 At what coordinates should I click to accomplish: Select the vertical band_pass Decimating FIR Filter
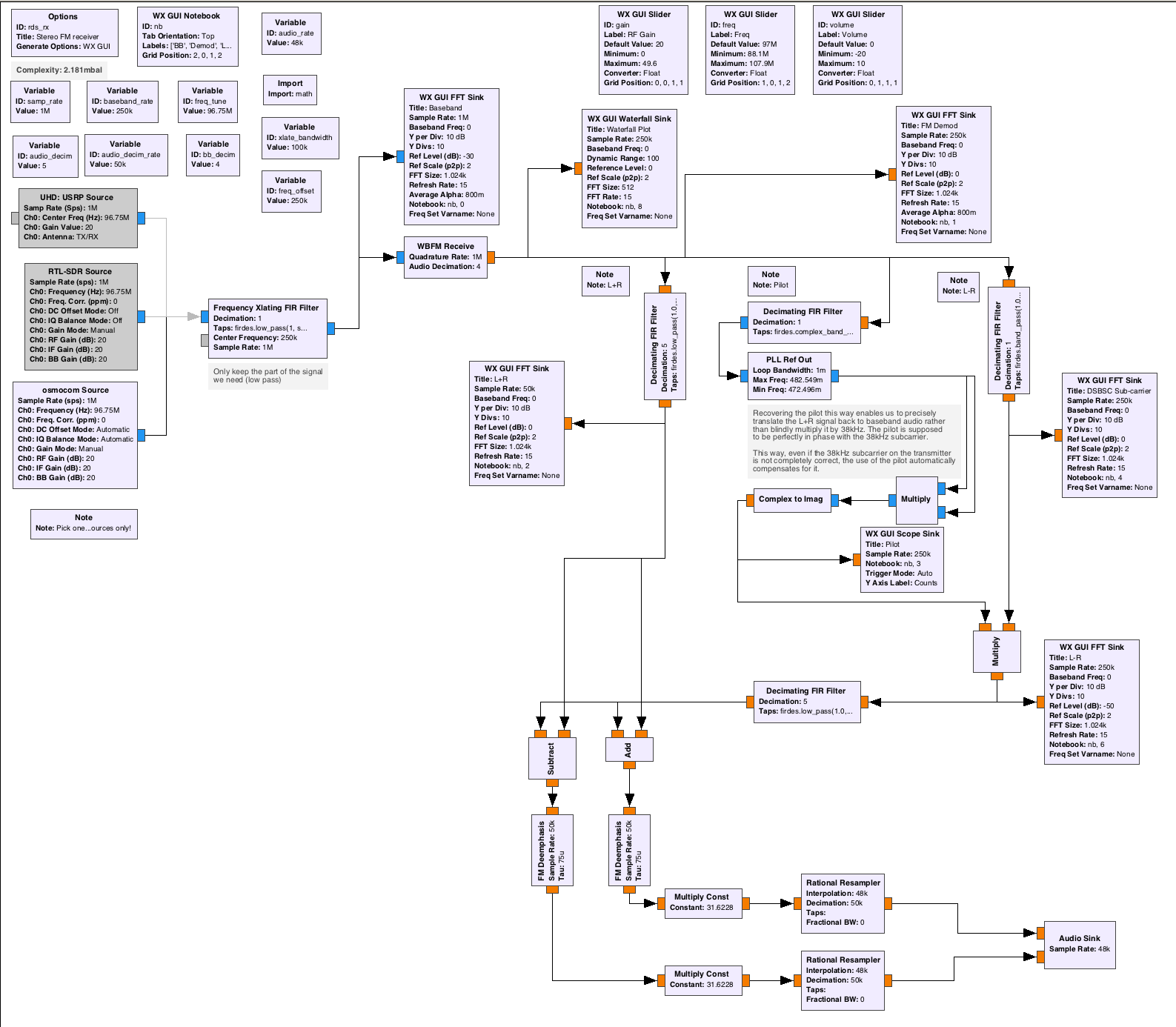tap(1009, 340)
